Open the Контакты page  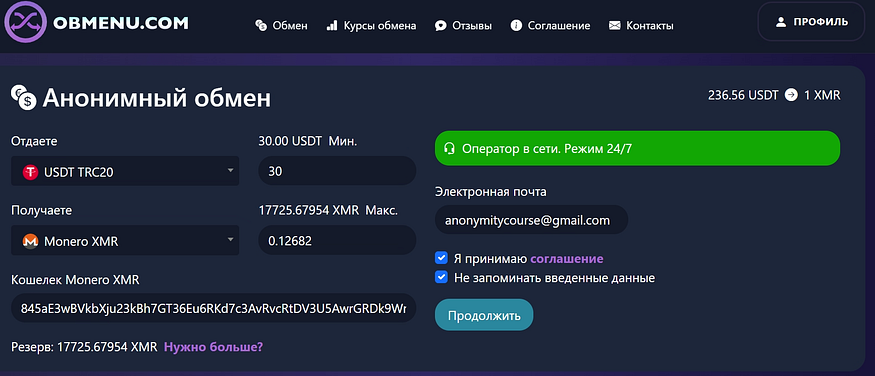click(x=641, y=26)
